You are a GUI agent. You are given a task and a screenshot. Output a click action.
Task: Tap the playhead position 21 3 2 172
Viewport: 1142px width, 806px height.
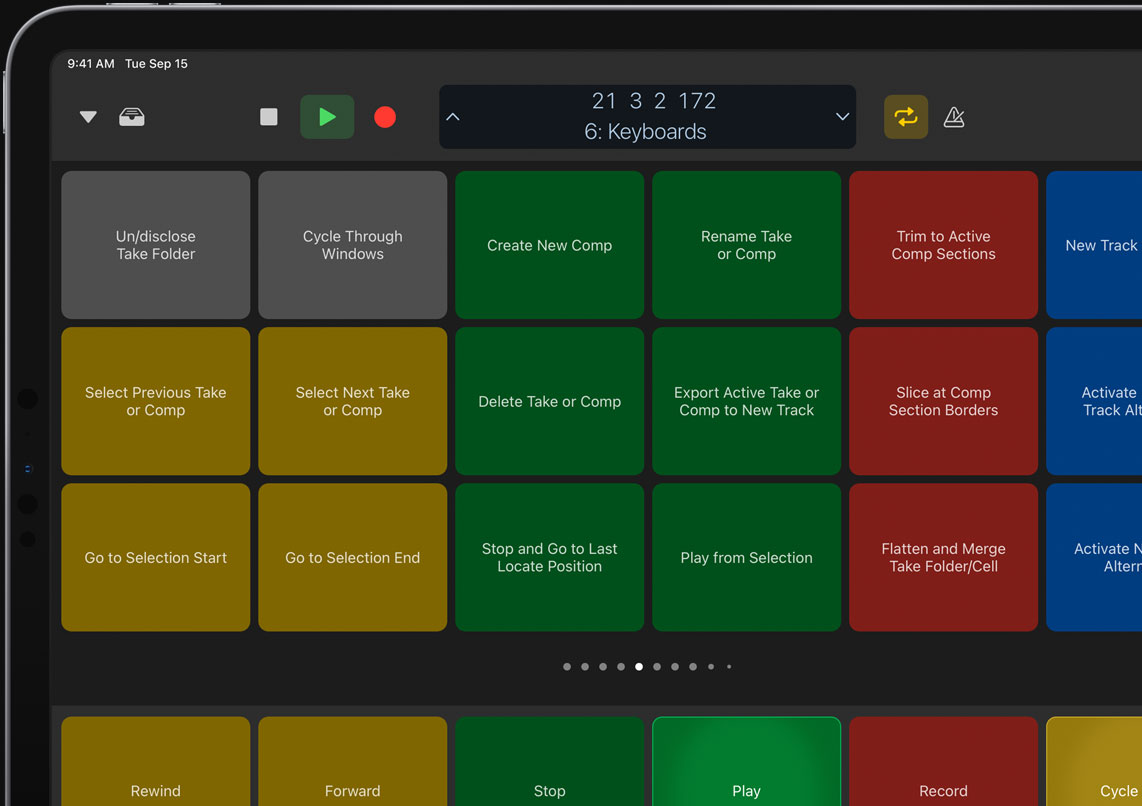tap(653, 100)
